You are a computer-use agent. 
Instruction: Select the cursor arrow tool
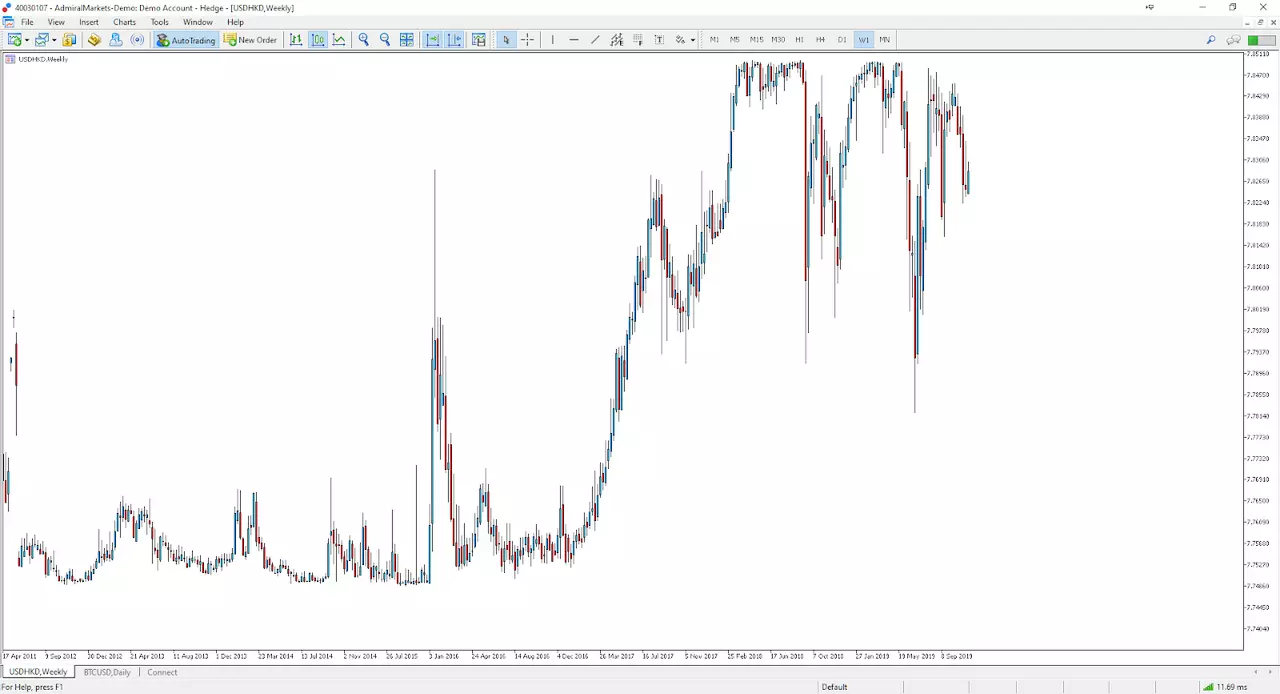point(506,40)
